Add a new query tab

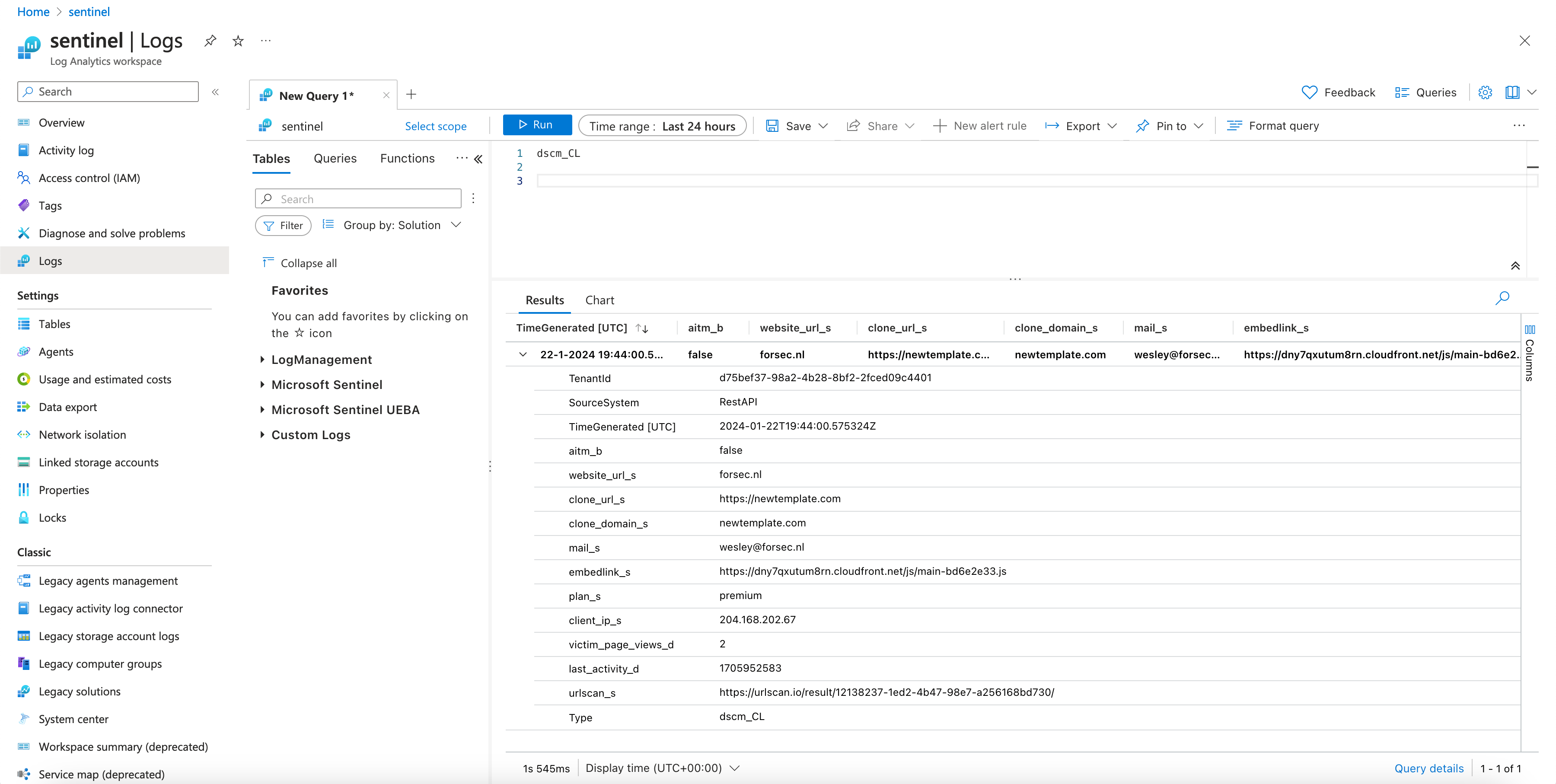[x=411, y=94]
